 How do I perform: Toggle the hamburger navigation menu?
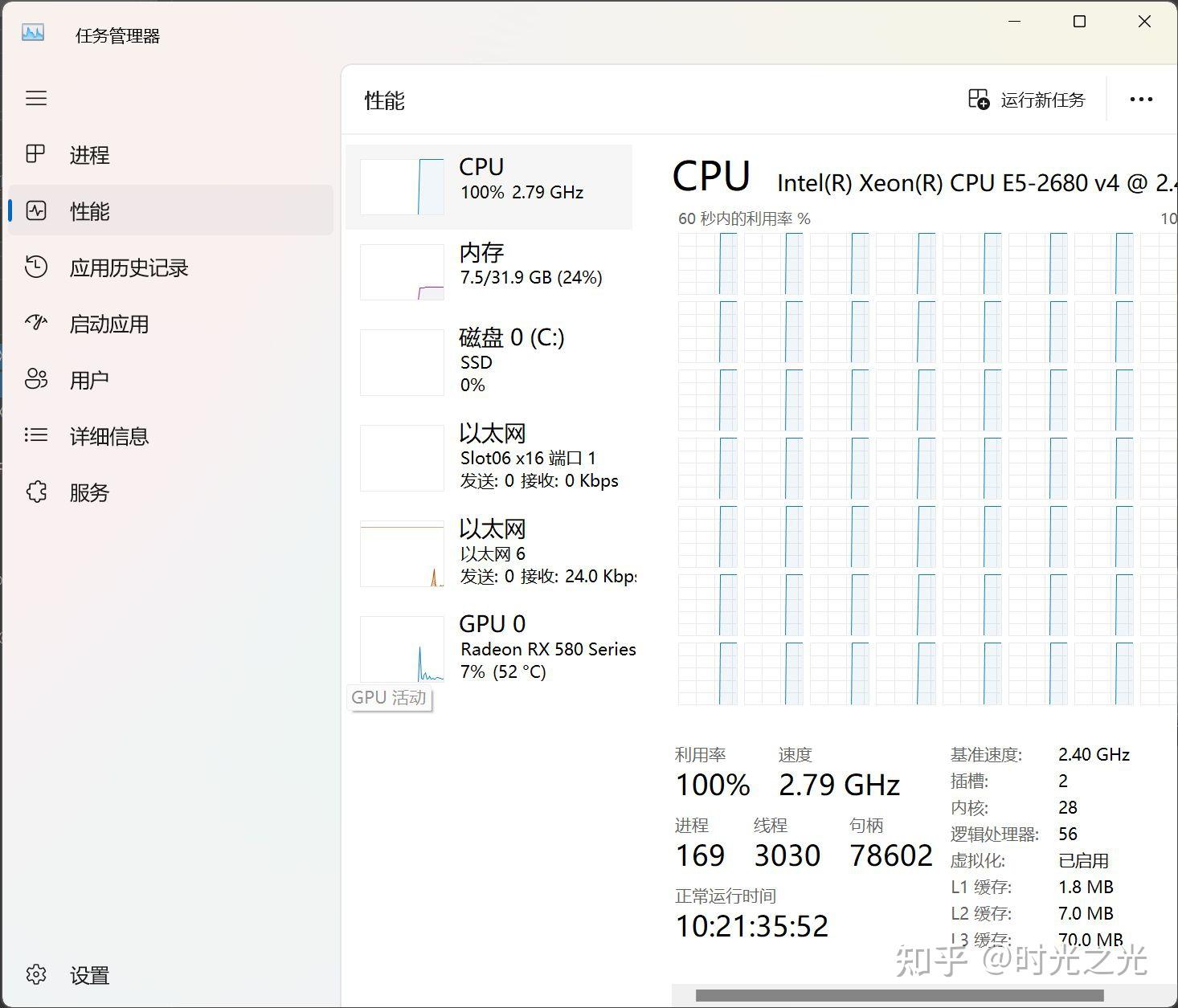point(36,99)
